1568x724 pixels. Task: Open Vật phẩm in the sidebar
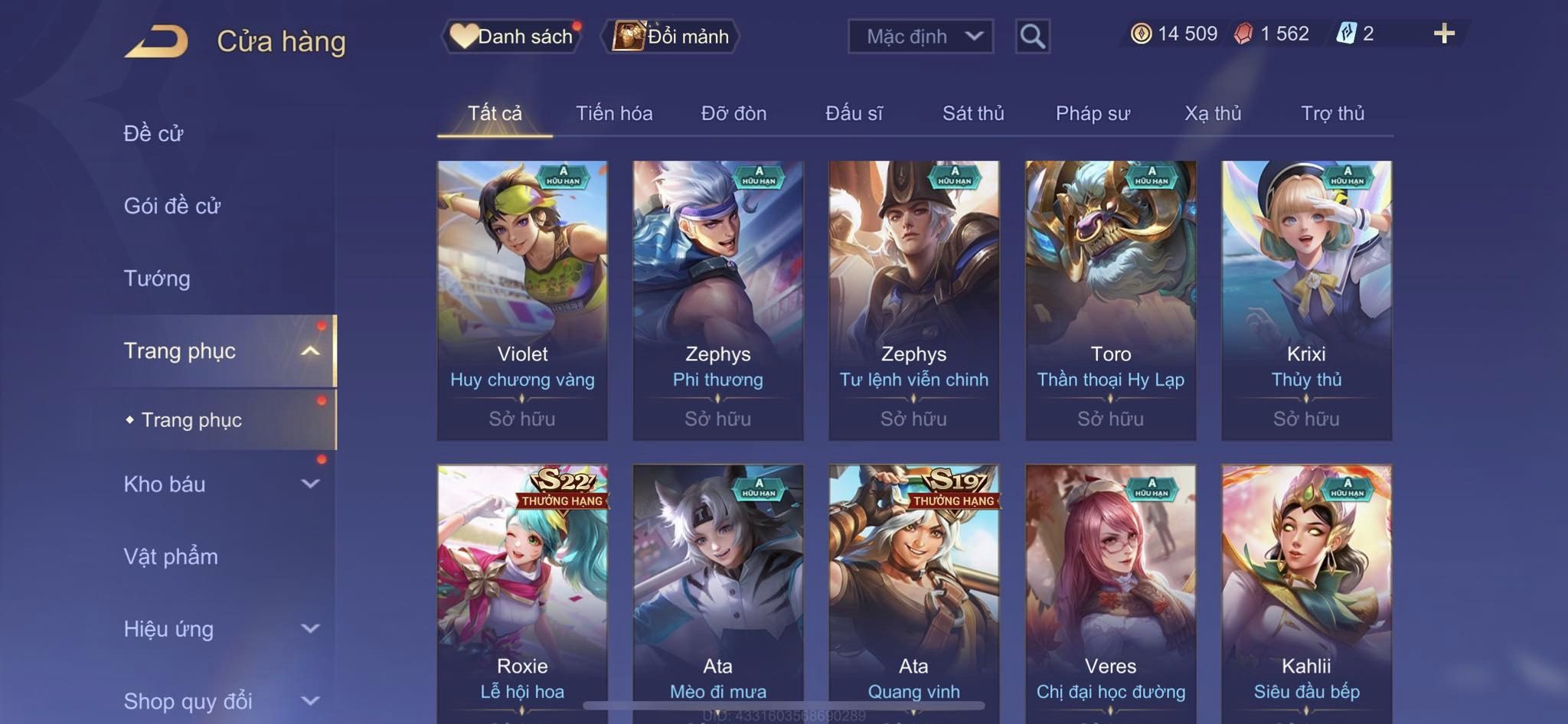click(x=171, y=556)
